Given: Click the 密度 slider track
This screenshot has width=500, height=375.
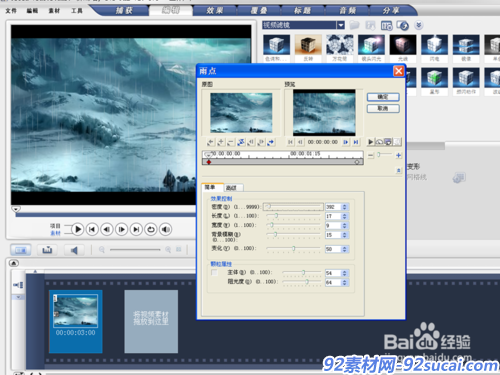Looking at the screenshot, I should 293,207.
